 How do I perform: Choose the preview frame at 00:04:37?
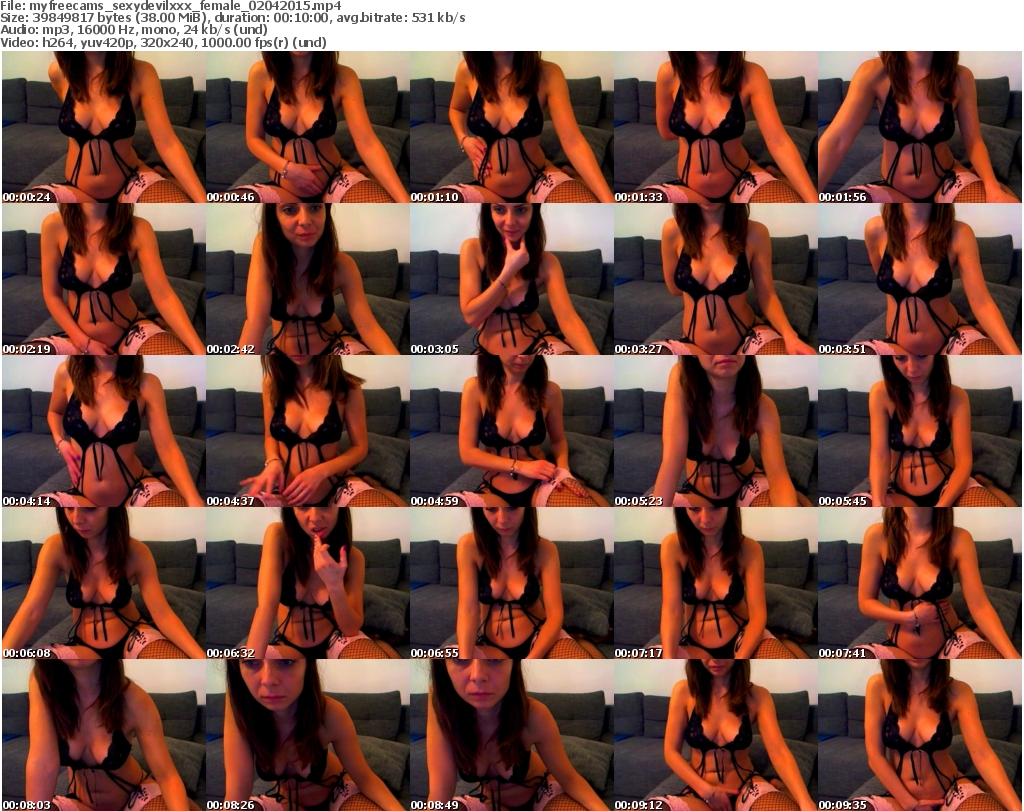[x=308, y=432]
